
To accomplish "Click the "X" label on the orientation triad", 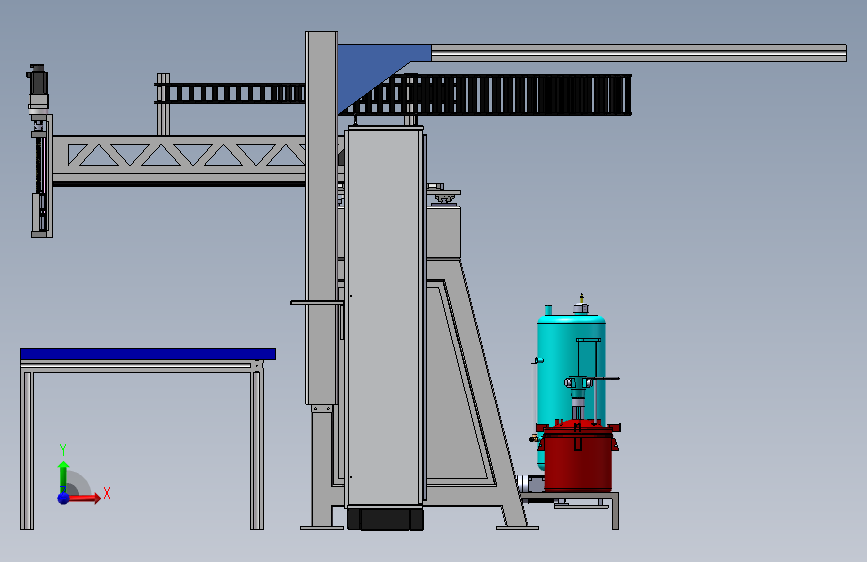I will click(x=107, y=493).
